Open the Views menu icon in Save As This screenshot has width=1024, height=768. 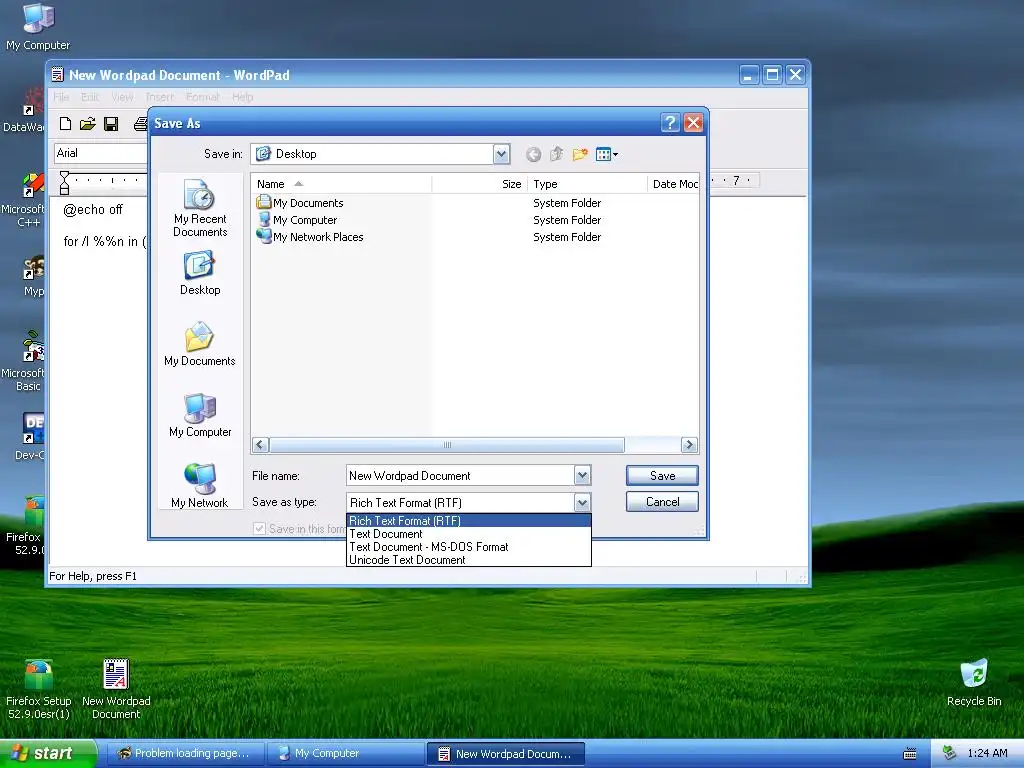pyautogui.click(x=607, y=154)
